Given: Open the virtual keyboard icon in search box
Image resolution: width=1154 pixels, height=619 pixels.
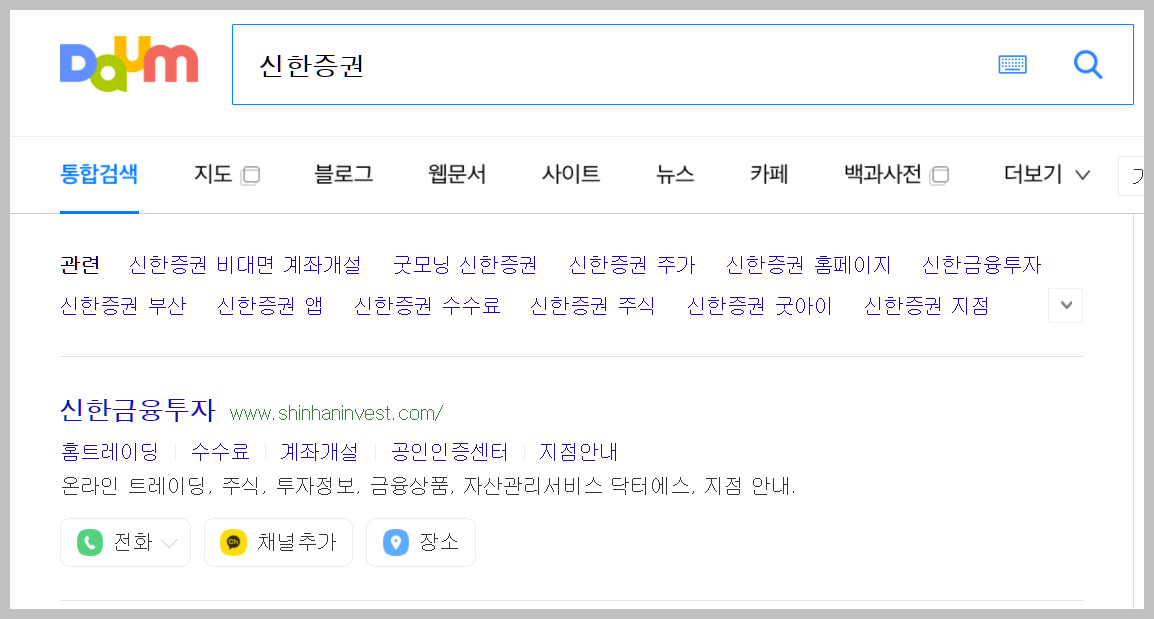Looking at the screenshot, I should tap(1012, 65).
